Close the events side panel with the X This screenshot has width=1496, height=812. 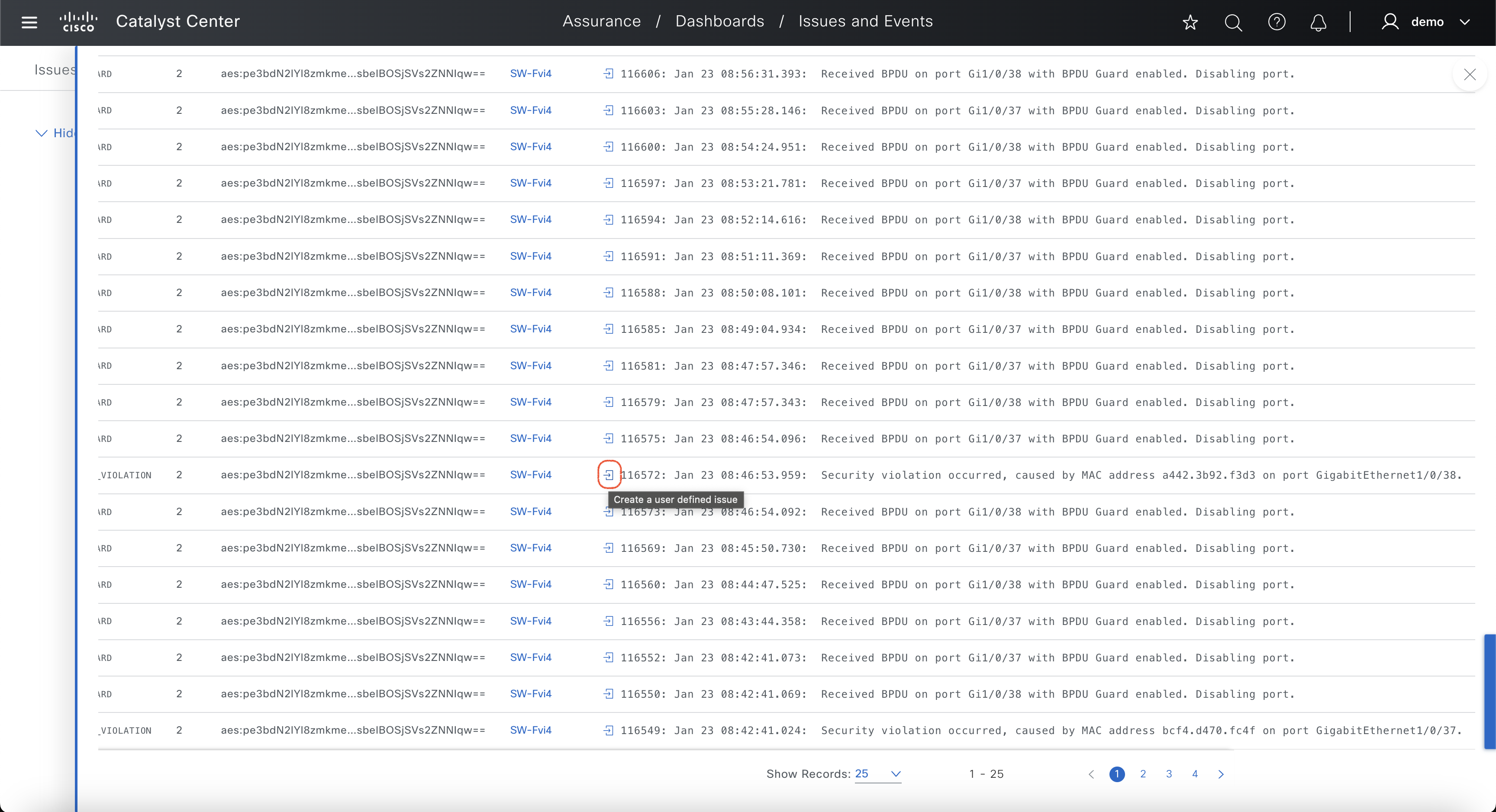click(1469, 74)
